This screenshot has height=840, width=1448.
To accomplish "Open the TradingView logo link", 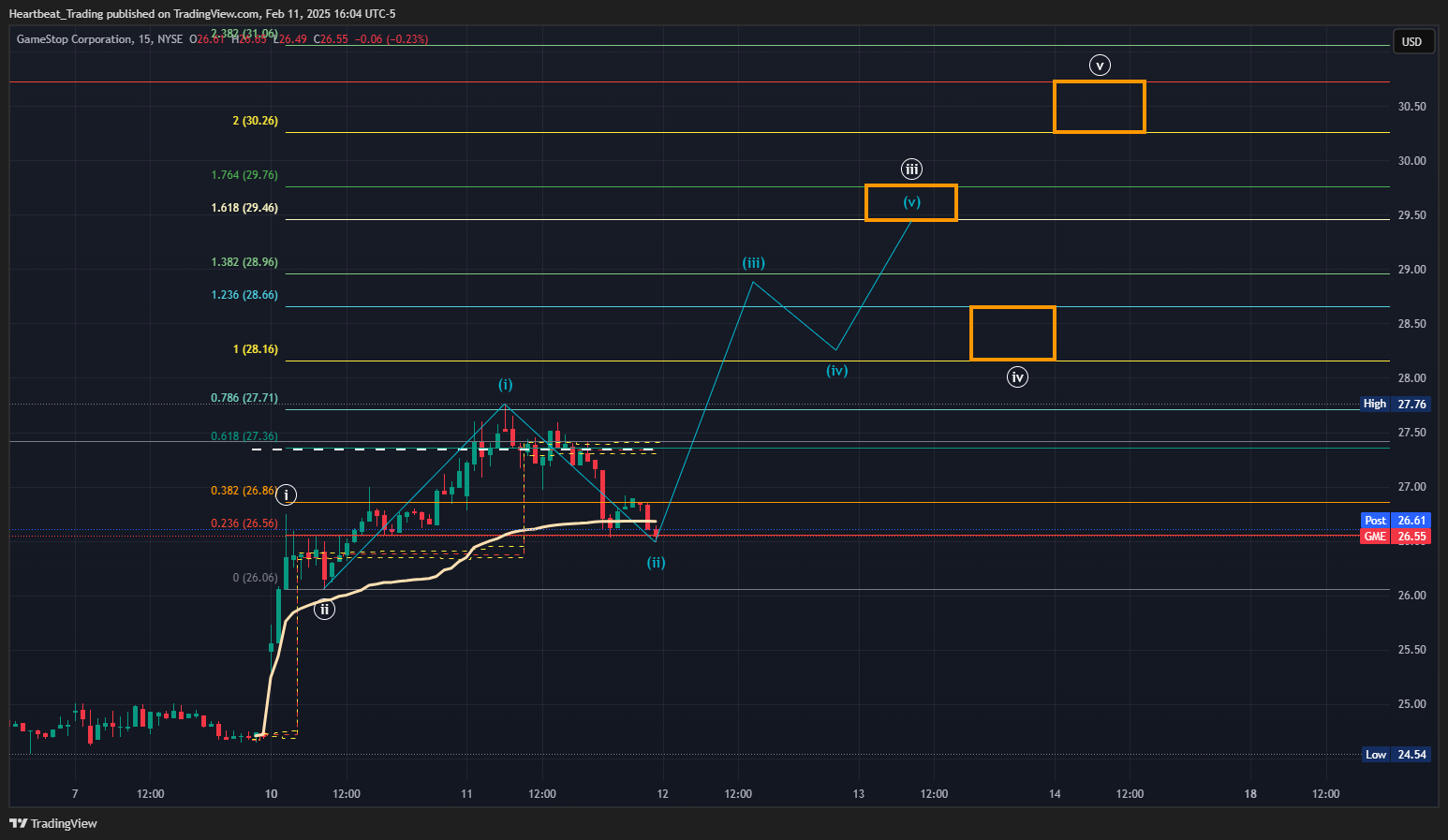I will pyautogui.click(x=53, y=823).
